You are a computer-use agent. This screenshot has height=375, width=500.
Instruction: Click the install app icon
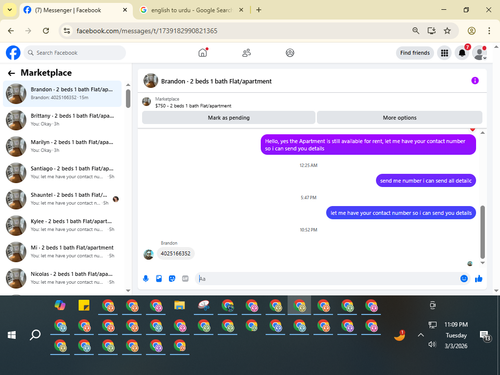click(x=431, y=31)
